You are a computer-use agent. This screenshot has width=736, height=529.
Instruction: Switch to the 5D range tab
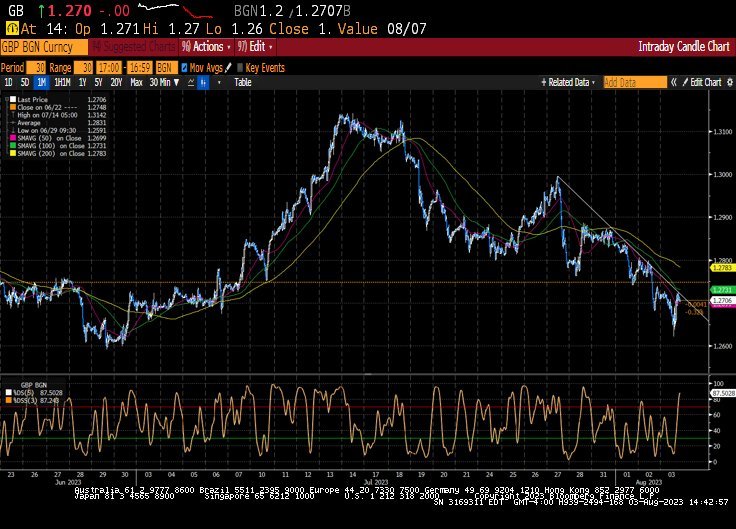[x=25, y=83]
